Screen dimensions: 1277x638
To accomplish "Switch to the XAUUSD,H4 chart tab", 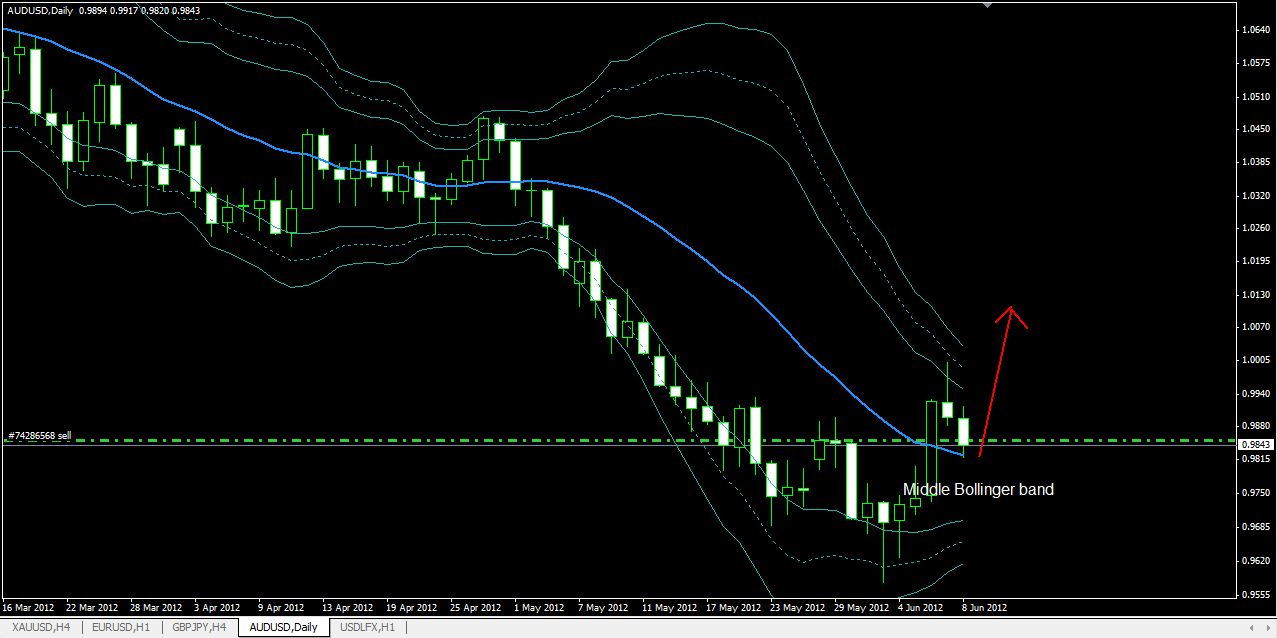I will (40, 627).
